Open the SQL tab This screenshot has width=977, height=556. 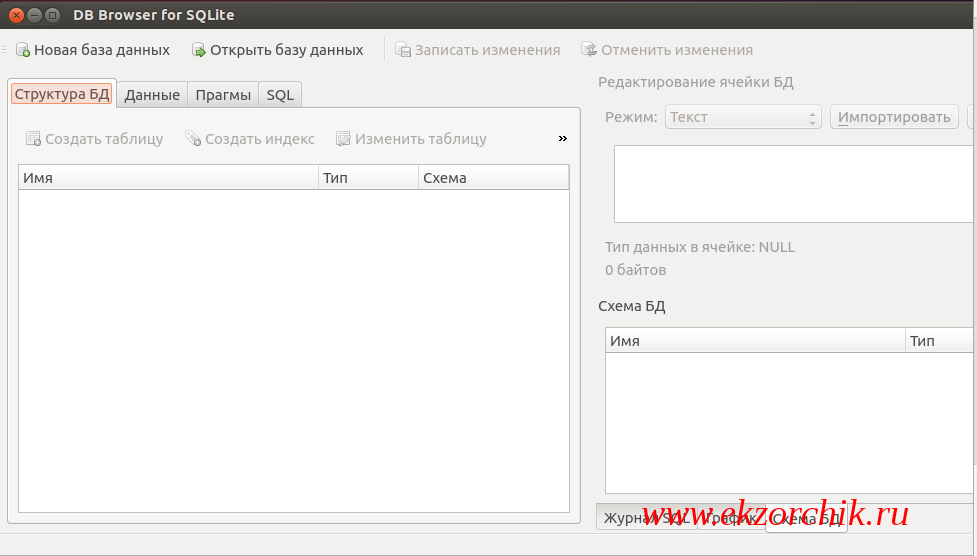click(280, 95)
